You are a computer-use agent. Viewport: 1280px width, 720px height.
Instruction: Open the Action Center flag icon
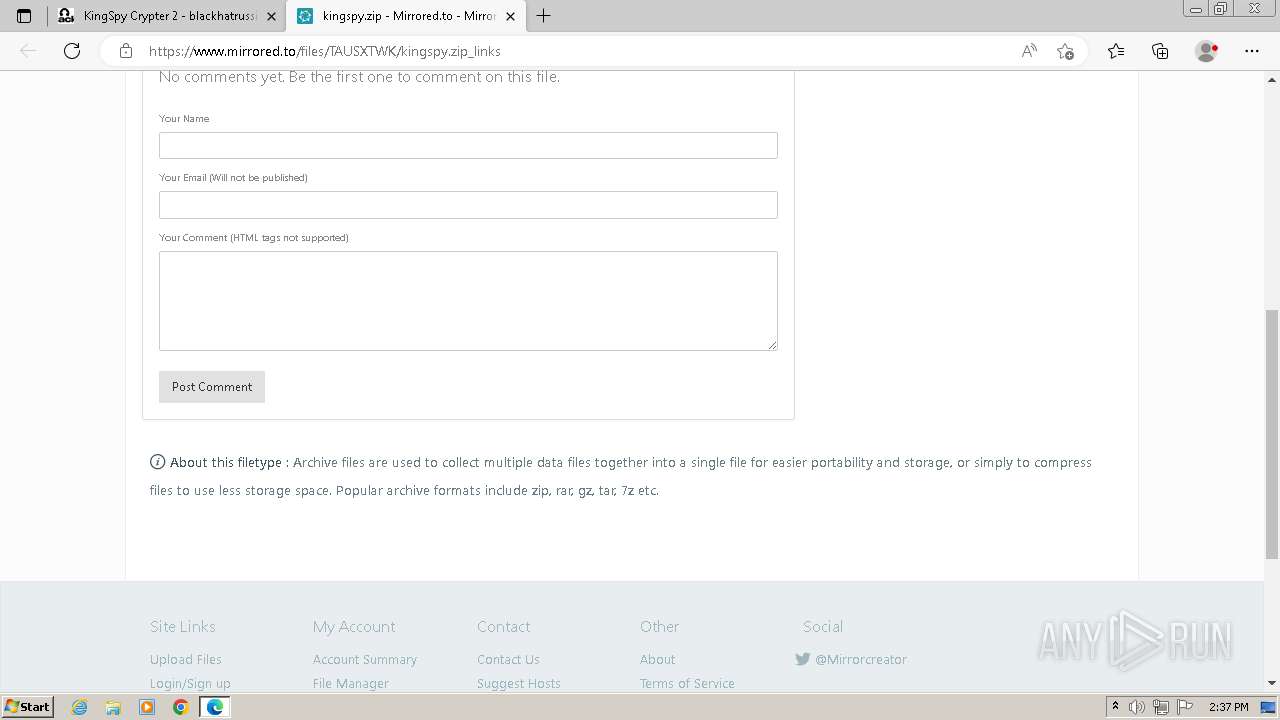(x=1183, y=707)
